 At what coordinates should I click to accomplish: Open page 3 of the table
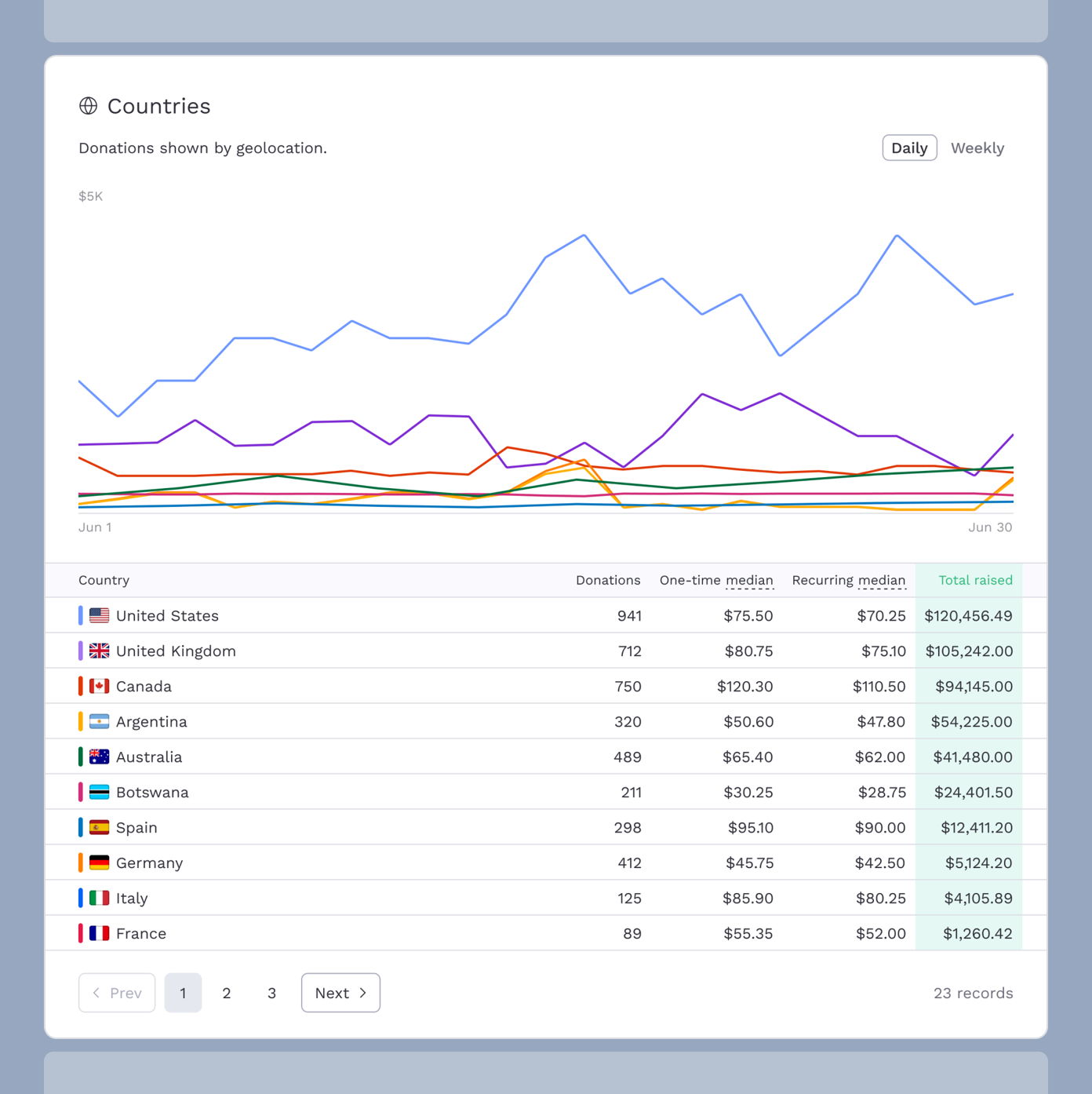(x=272, y=993)
